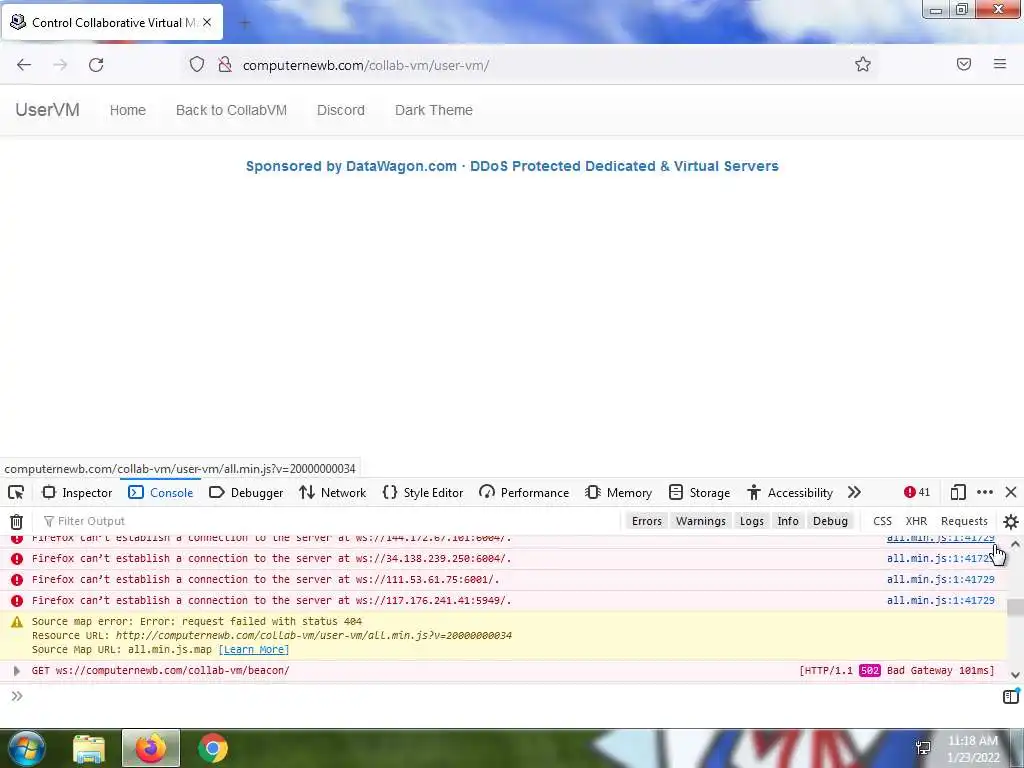This screenshot has width=1024, height=768.
Task: Click the red error count badge showing 41
Action: coord(916,492)
